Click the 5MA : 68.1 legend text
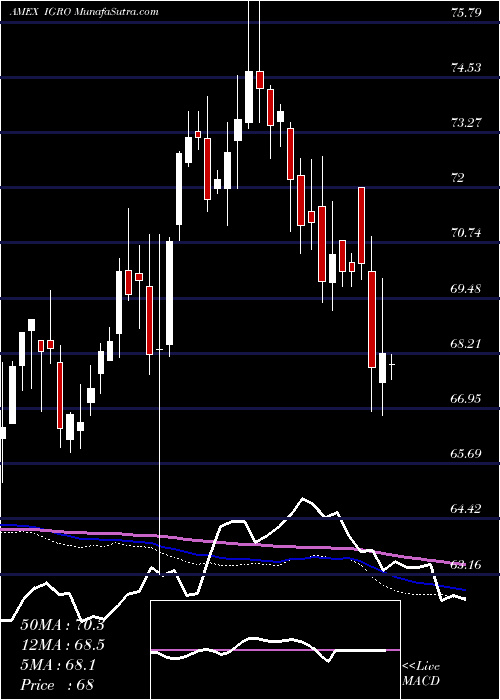Viewport: 500px width, 700px height. 58,665
